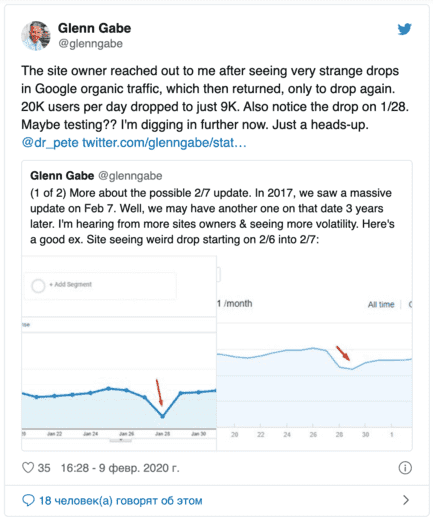Open the 18 человек(а) говорят об этом link
The width and height of the screenshot is (433, 520).
(x=121, y=500)
